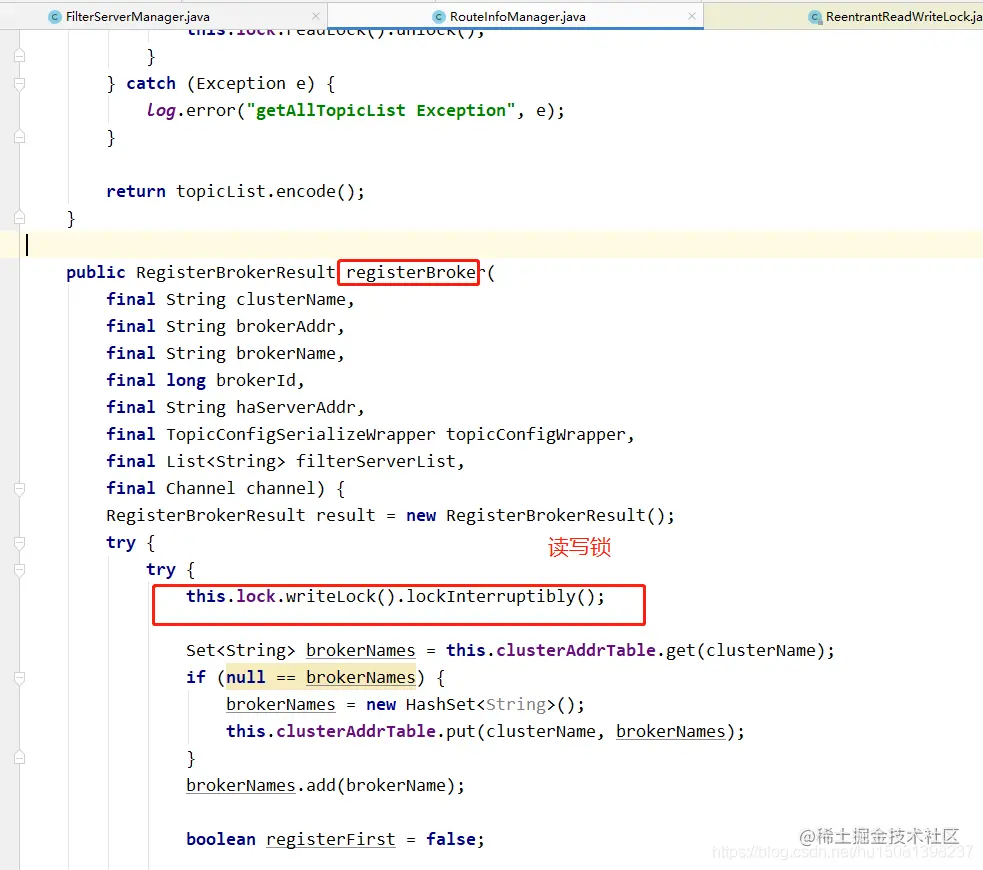Click the brokerId parameter
Image resolution: width=983 pixels, height=870 pixels.
[x=255, y=380]
